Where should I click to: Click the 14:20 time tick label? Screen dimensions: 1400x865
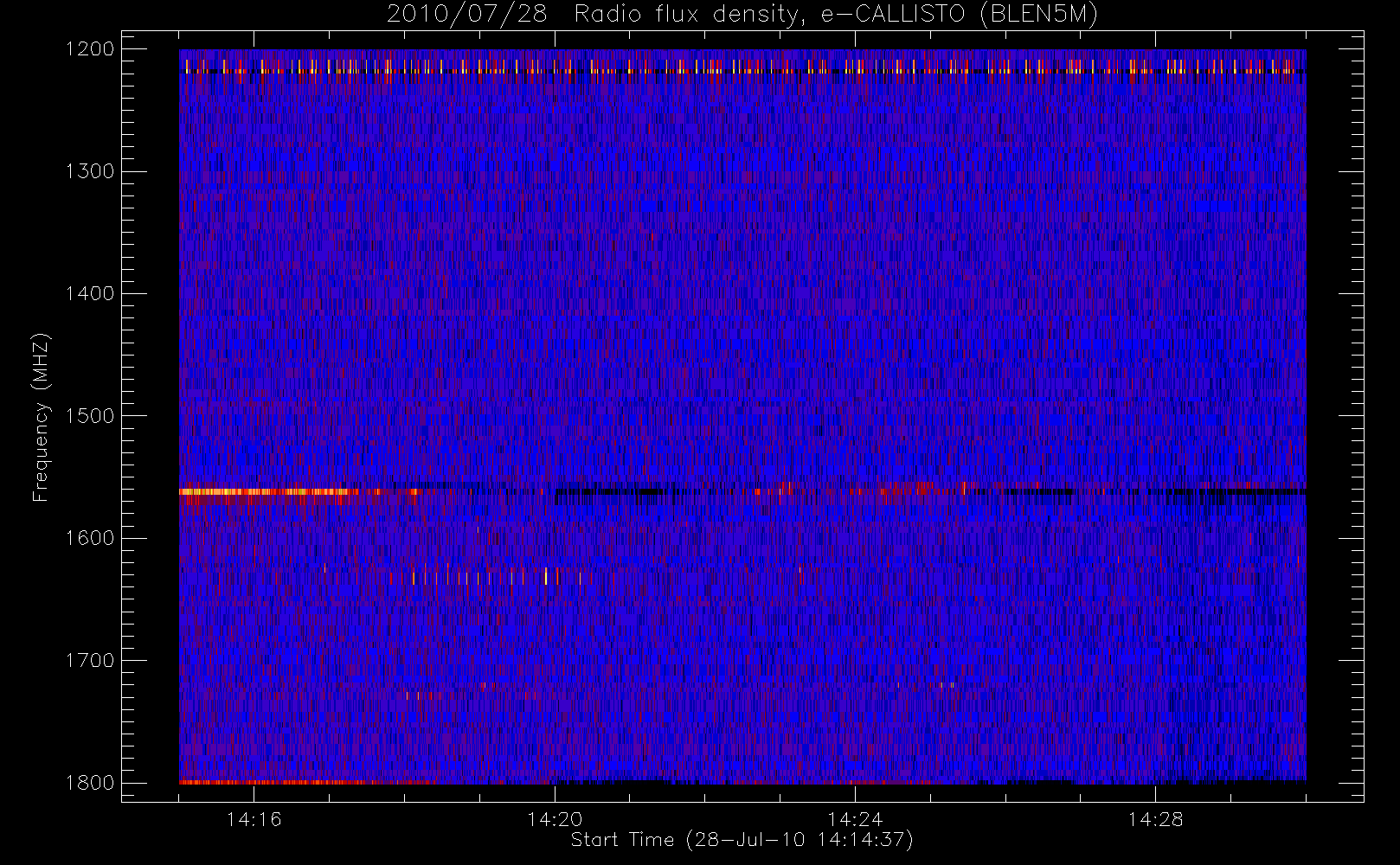pos(555,818)
